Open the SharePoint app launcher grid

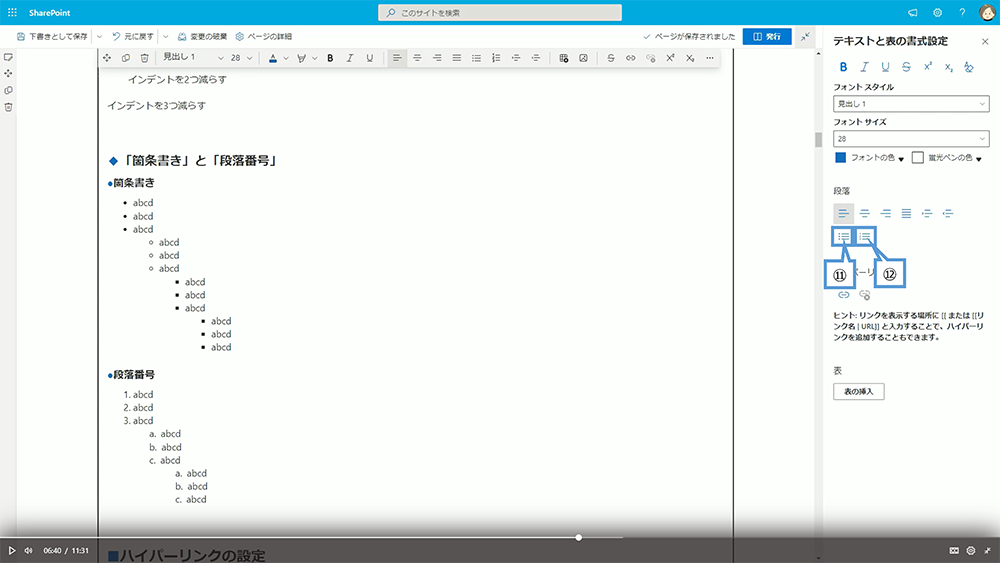coord(12,12)
